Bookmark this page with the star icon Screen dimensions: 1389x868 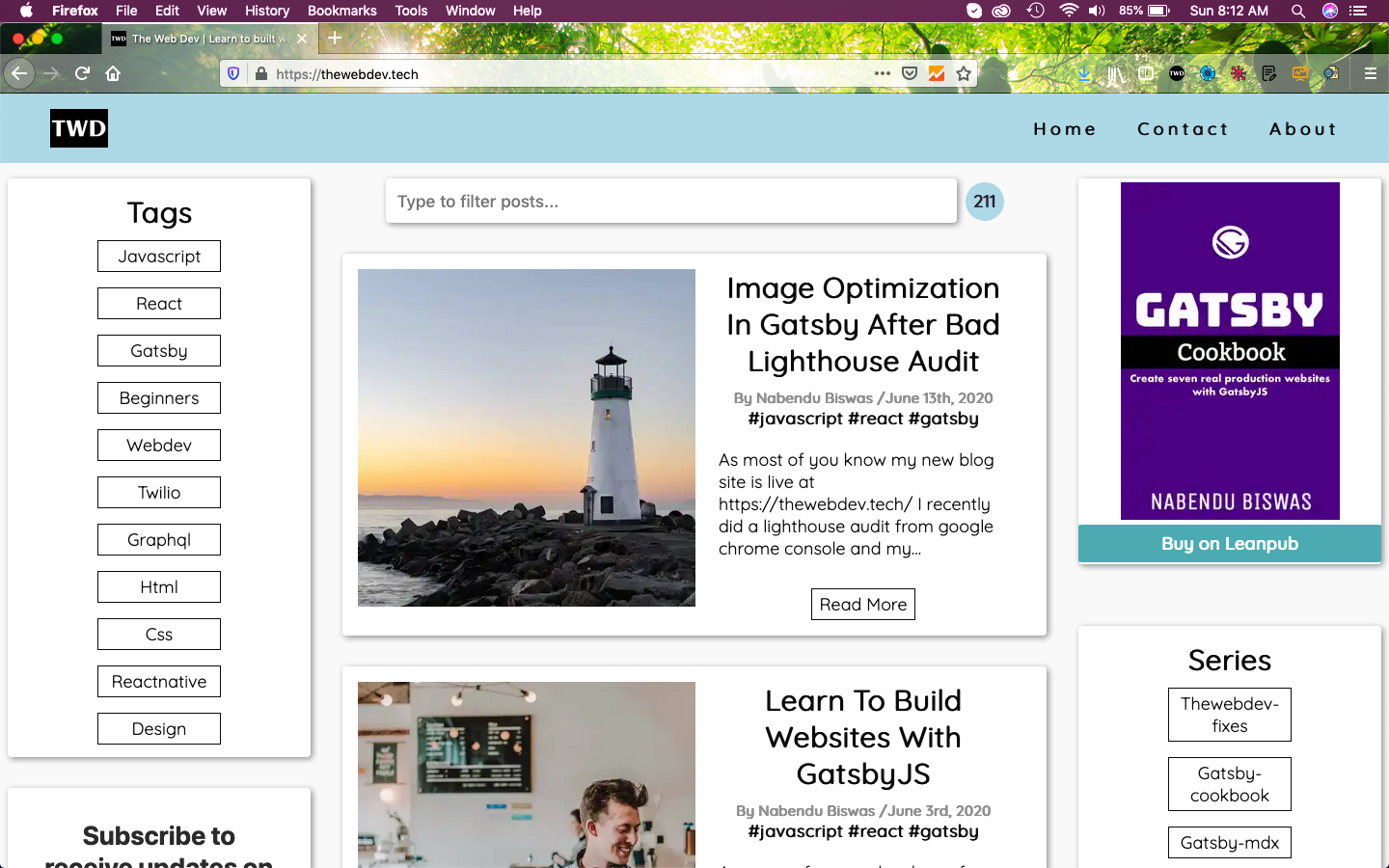[x=964, y=72]
